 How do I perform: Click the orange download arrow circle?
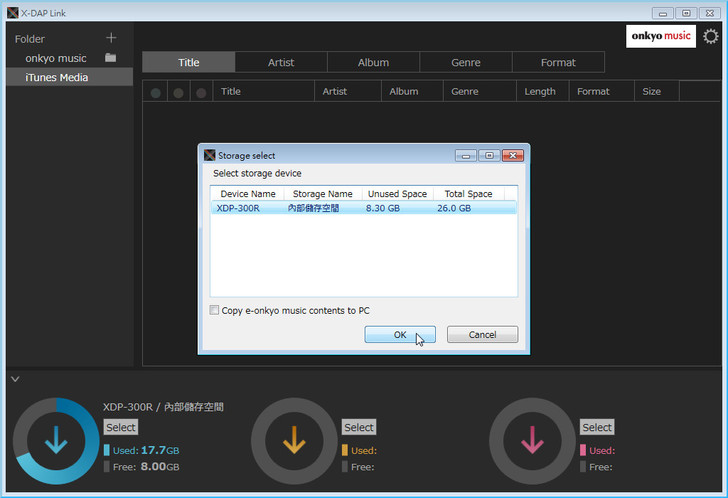point(294,440)
